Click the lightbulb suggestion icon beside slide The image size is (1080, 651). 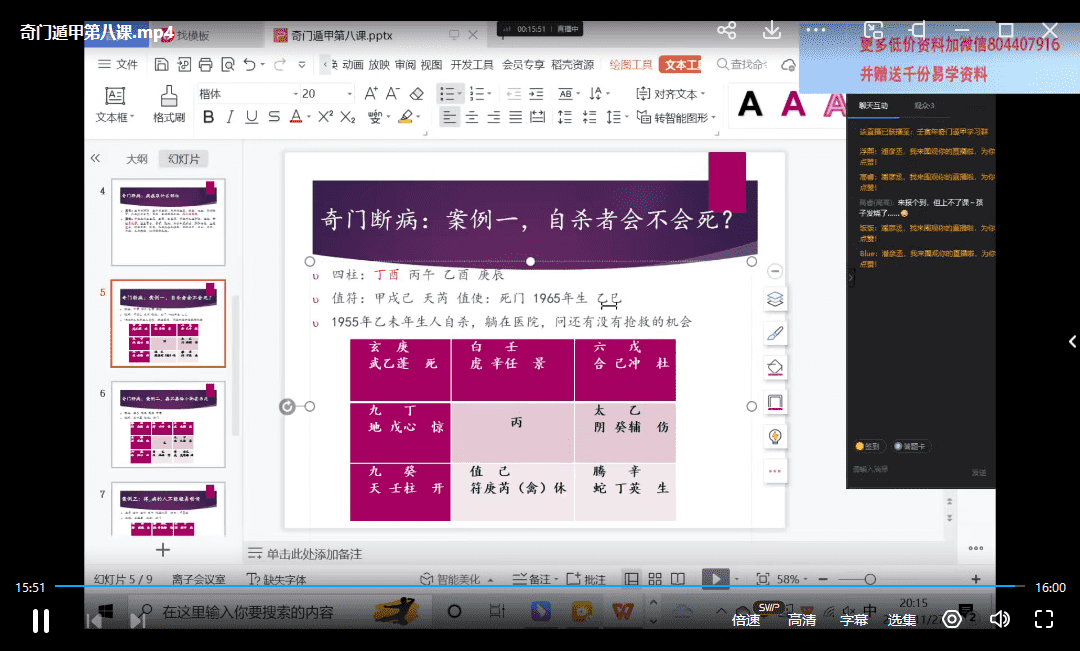point(774,437)
